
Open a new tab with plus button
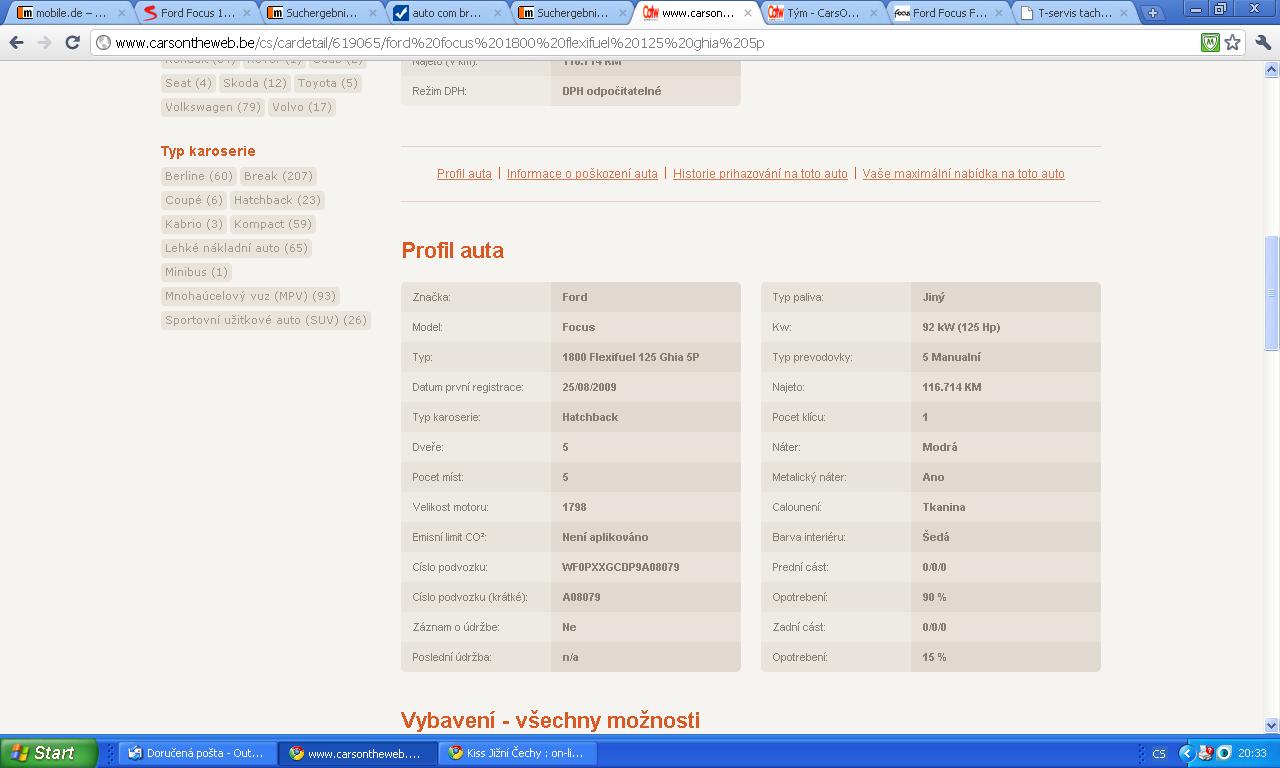(1152, 13)
